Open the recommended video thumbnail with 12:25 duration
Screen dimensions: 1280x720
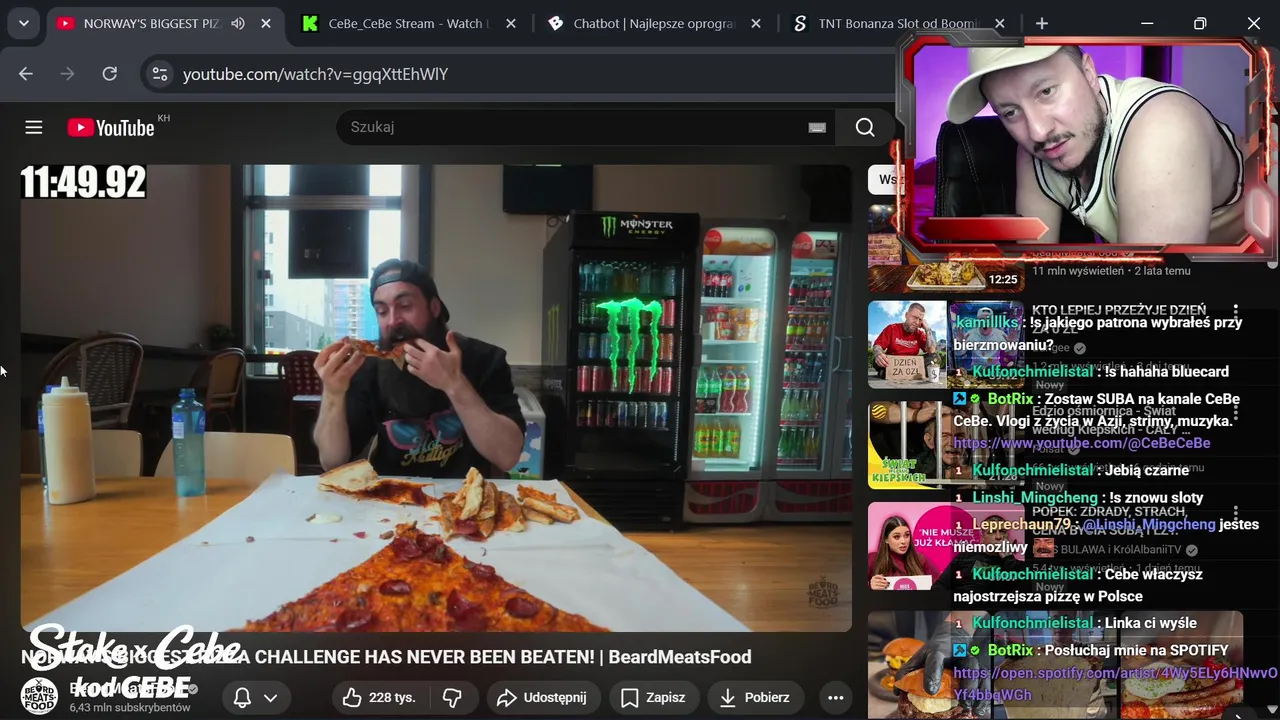[945, 249]
